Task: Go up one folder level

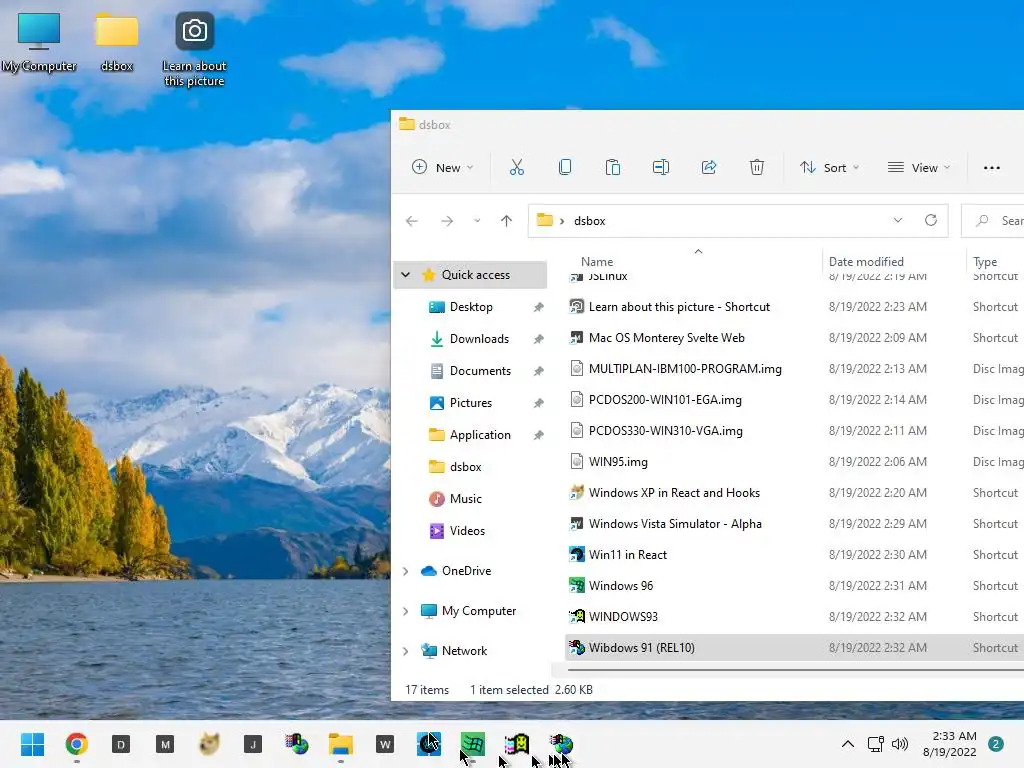Action: (x=506, y=221)
